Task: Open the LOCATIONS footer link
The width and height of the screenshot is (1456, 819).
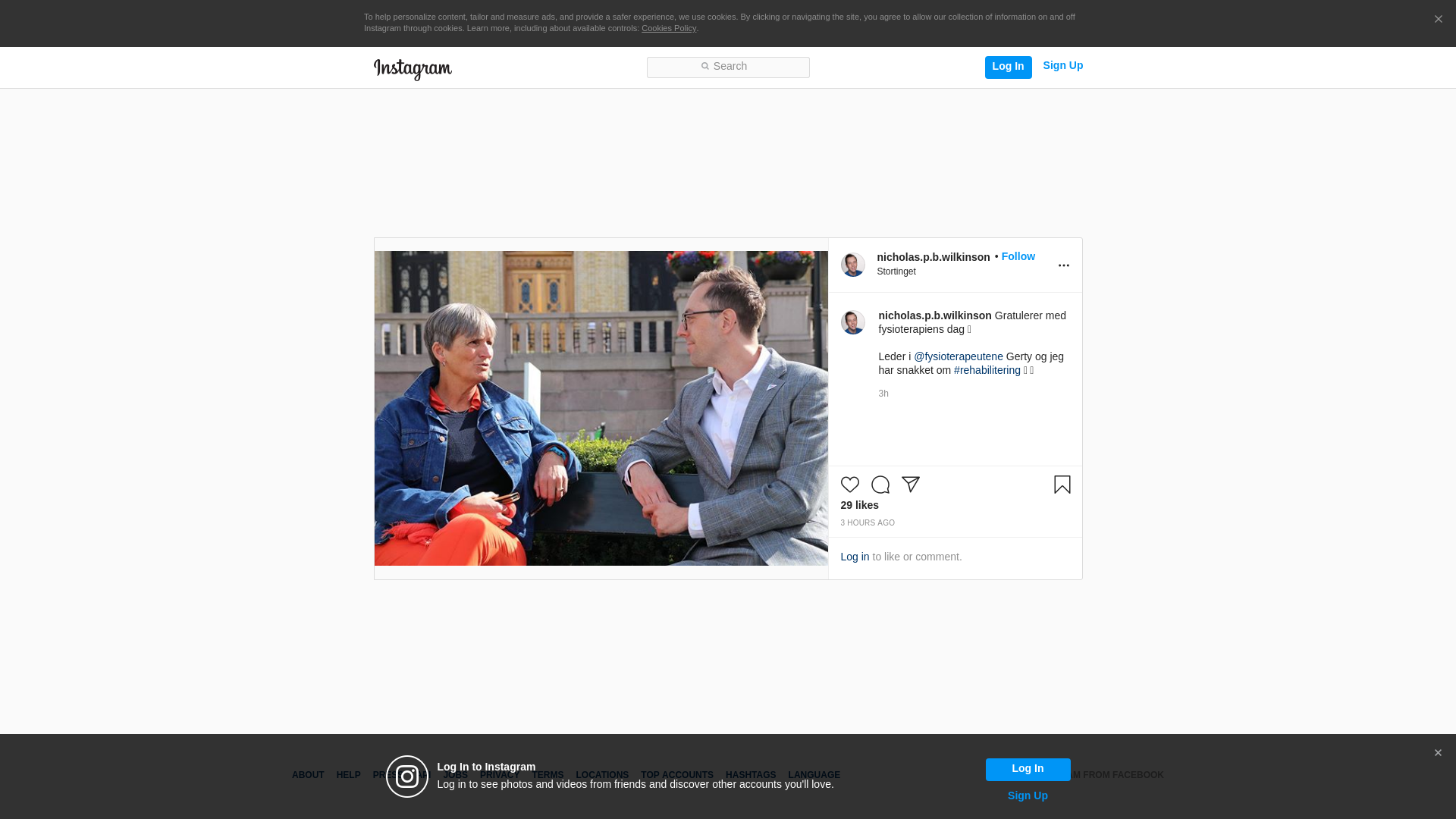Action: pyautogui.click(x=602, y=775)
